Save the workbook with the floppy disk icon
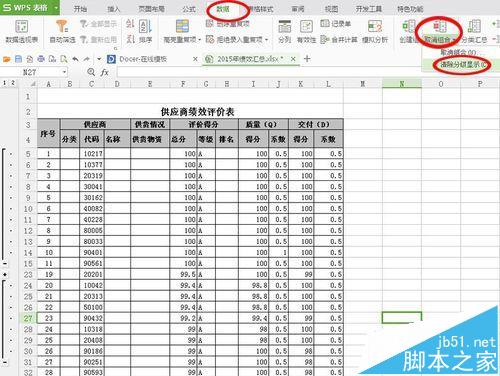The image size is (500, 376). coord(19,59)
